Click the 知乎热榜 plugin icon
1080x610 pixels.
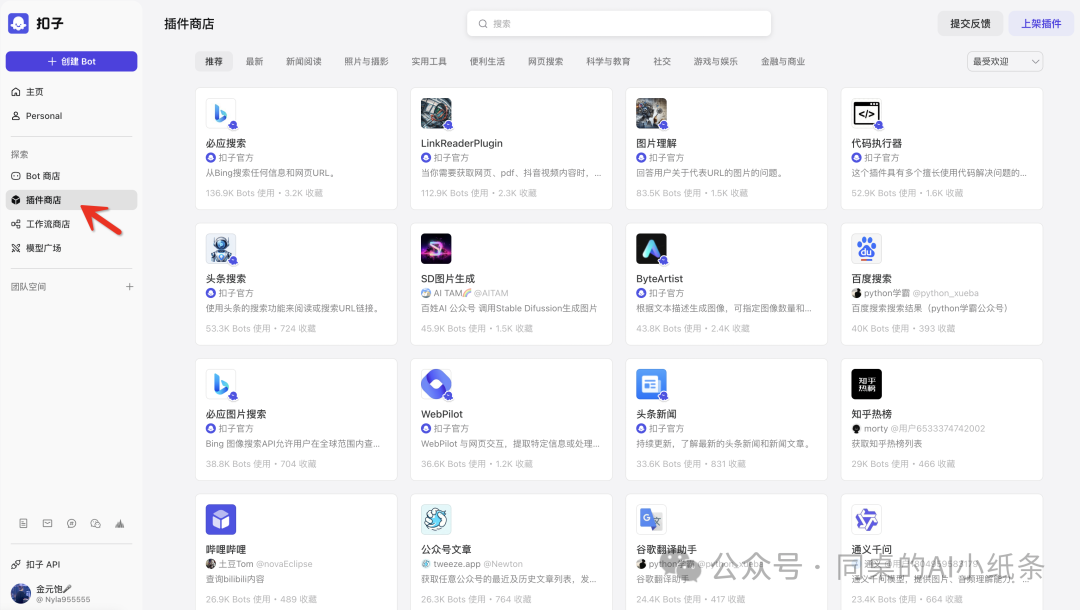pyautogui.click(x=866, y=383)
